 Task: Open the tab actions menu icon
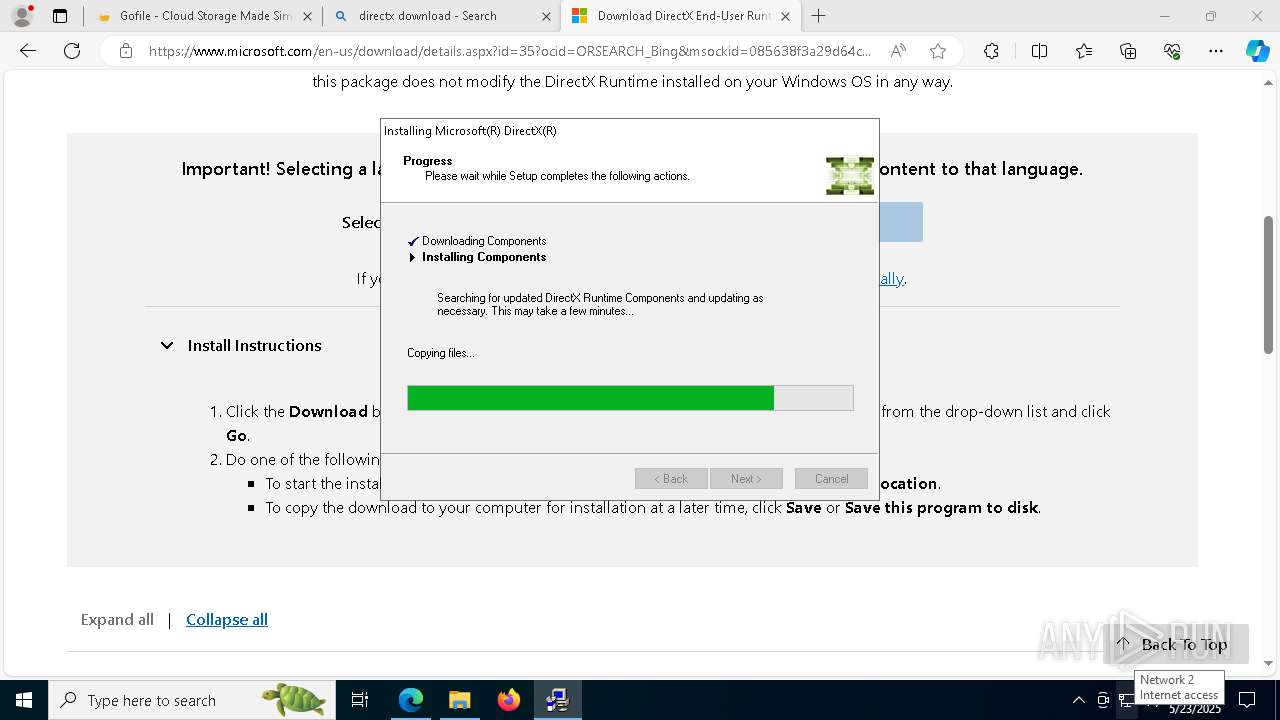coord(60,16)
